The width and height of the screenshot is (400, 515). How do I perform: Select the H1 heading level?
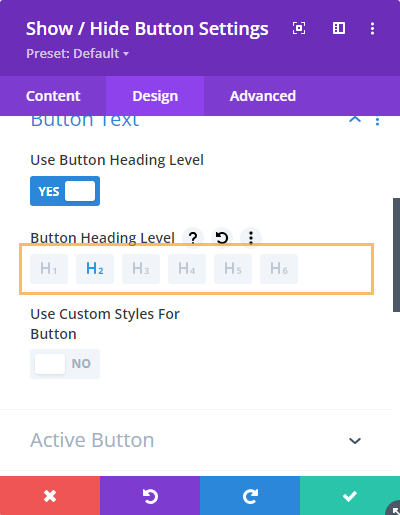coord(49,269)
